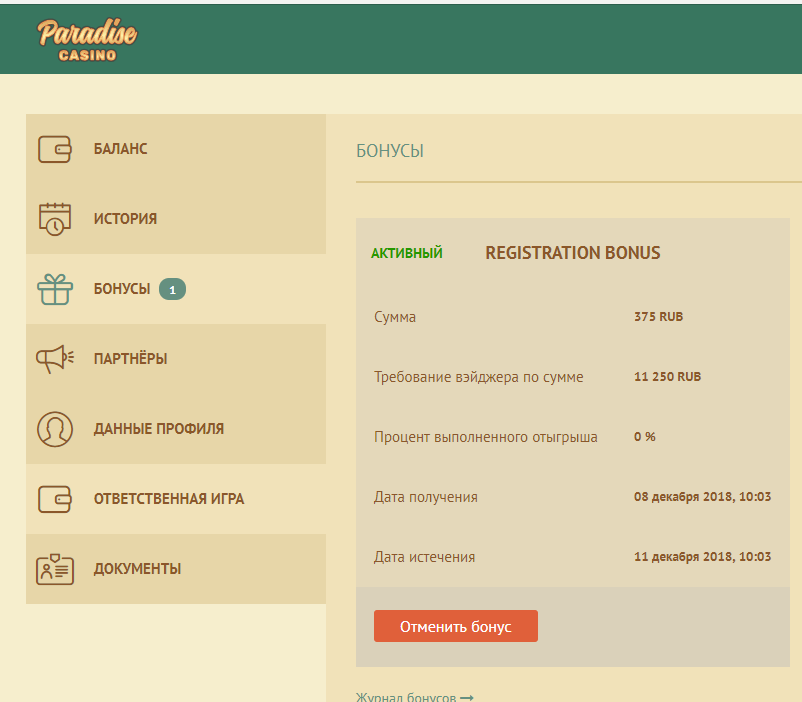Open the Журнал бонусов link

coord(415,697)
